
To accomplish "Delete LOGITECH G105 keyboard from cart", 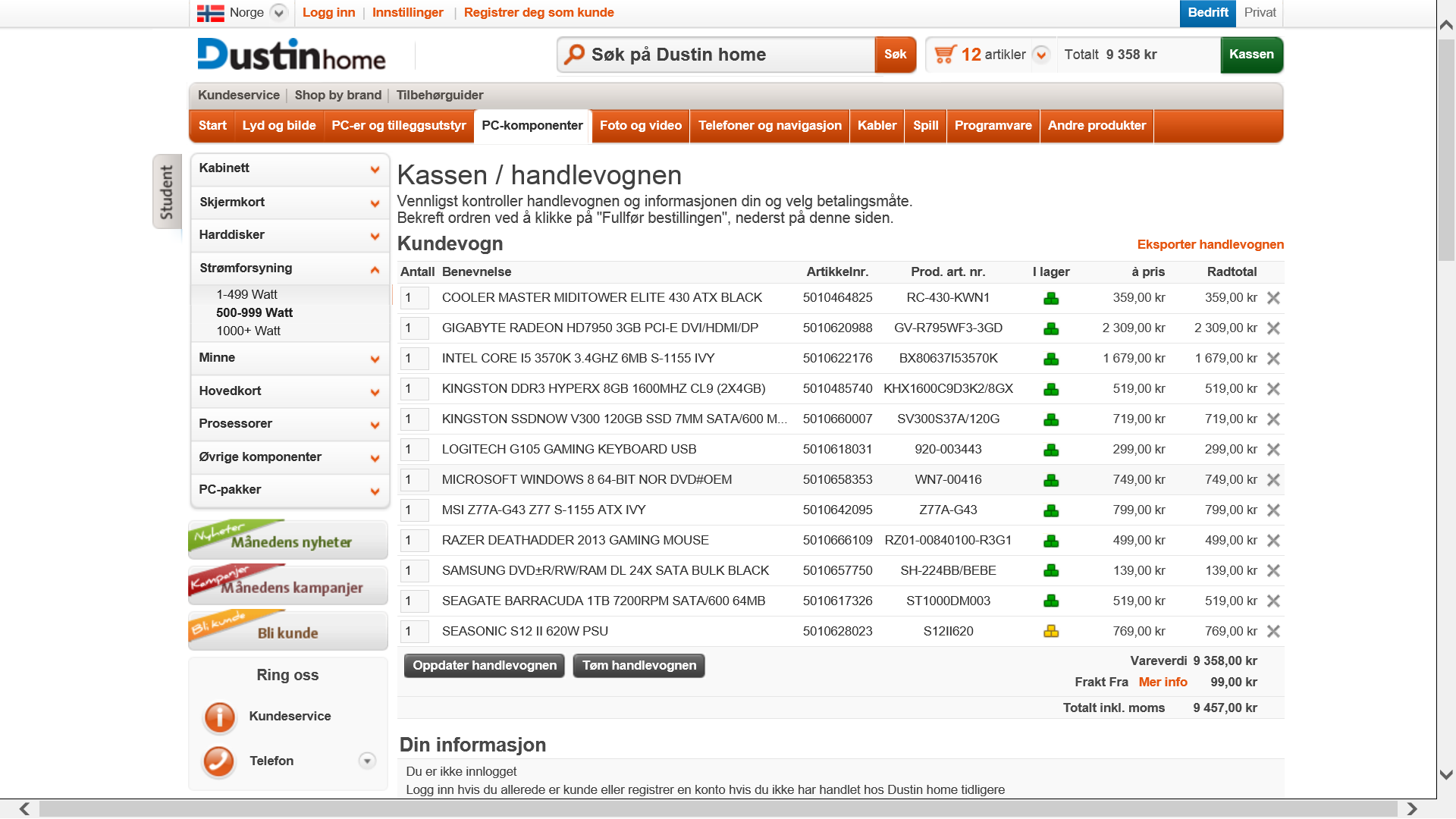I will tap(1274, 450).
